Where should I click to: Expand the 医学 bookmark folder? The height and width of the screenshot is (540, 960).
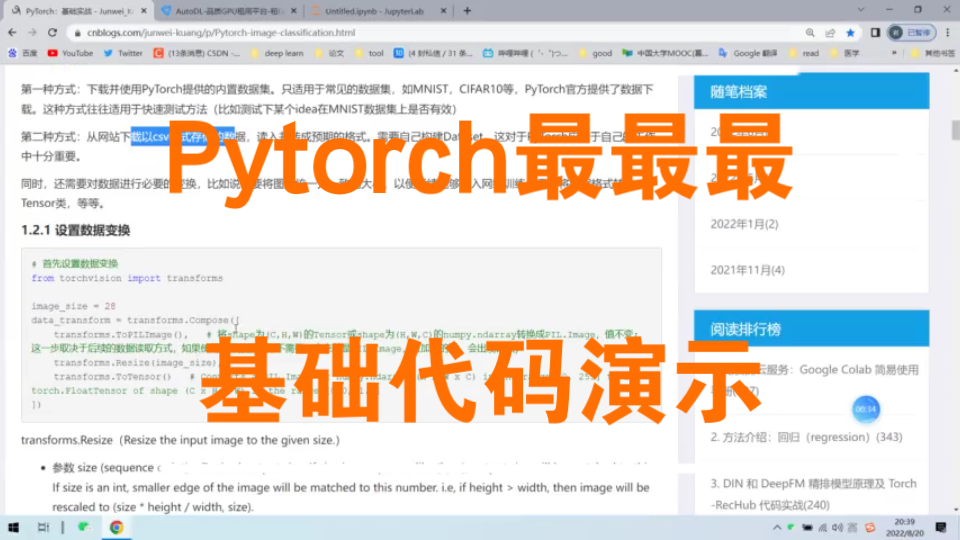coord(845,53)
